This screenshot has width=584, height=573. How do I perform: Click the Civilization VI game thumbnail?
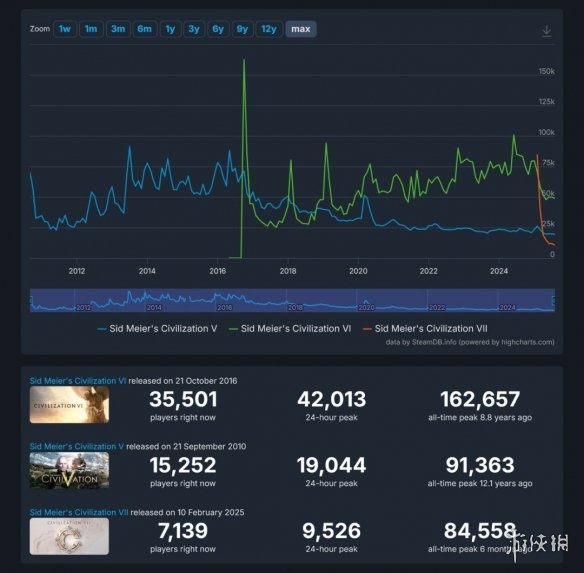click(69, 405)
